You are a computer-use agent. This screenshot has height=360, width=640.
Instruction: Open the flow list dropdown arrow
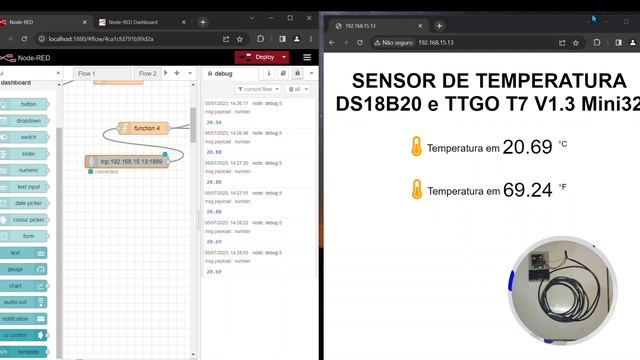pyautogui.click(x=190, y=73)
